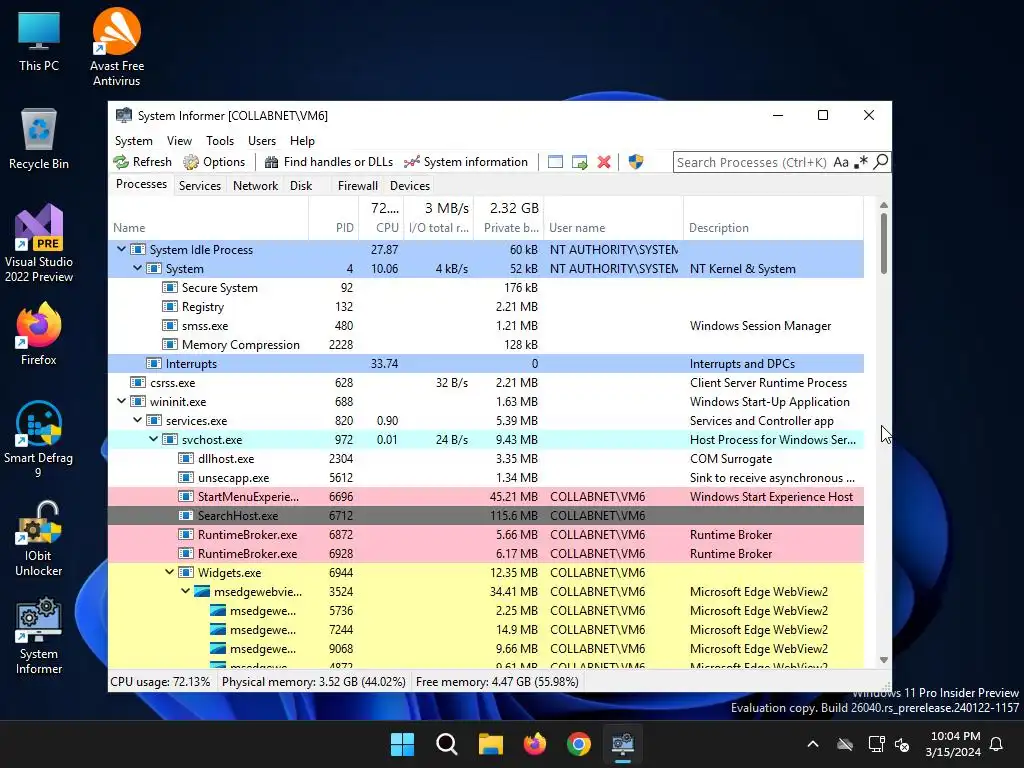The image size is (1024, 768).
Task: Switch to the Devices tab
Action: tap(409, 185)
